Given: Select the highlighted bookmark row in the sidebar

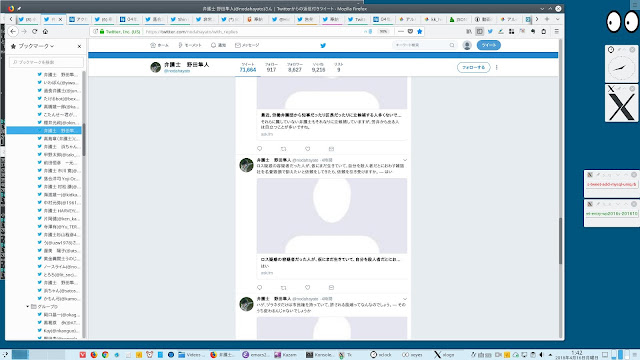Looking at the screenshot, I should pyautogui.click(x=44, y=131).
